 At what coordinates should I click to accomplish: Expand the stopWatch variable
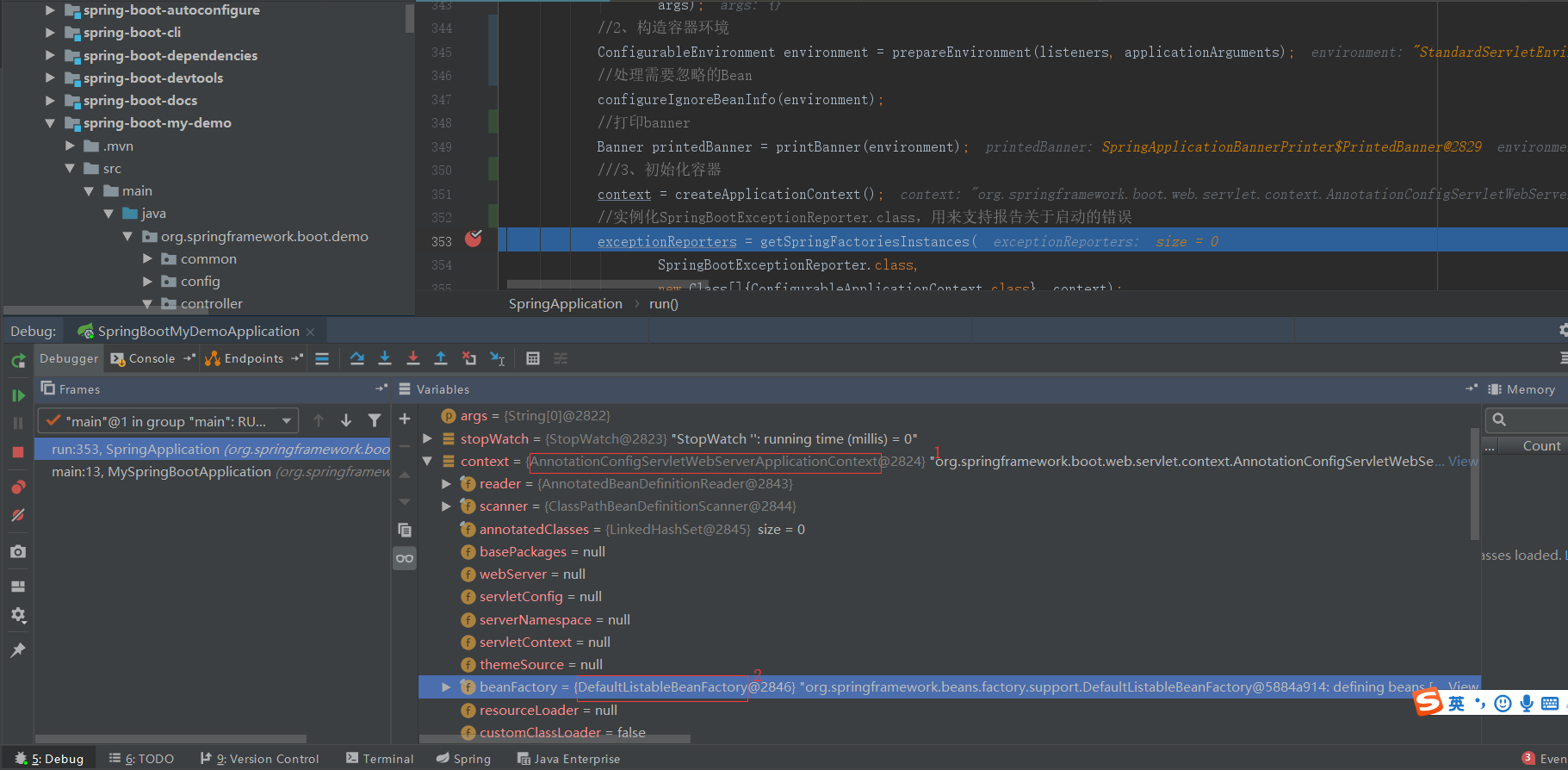coord(427,438)
